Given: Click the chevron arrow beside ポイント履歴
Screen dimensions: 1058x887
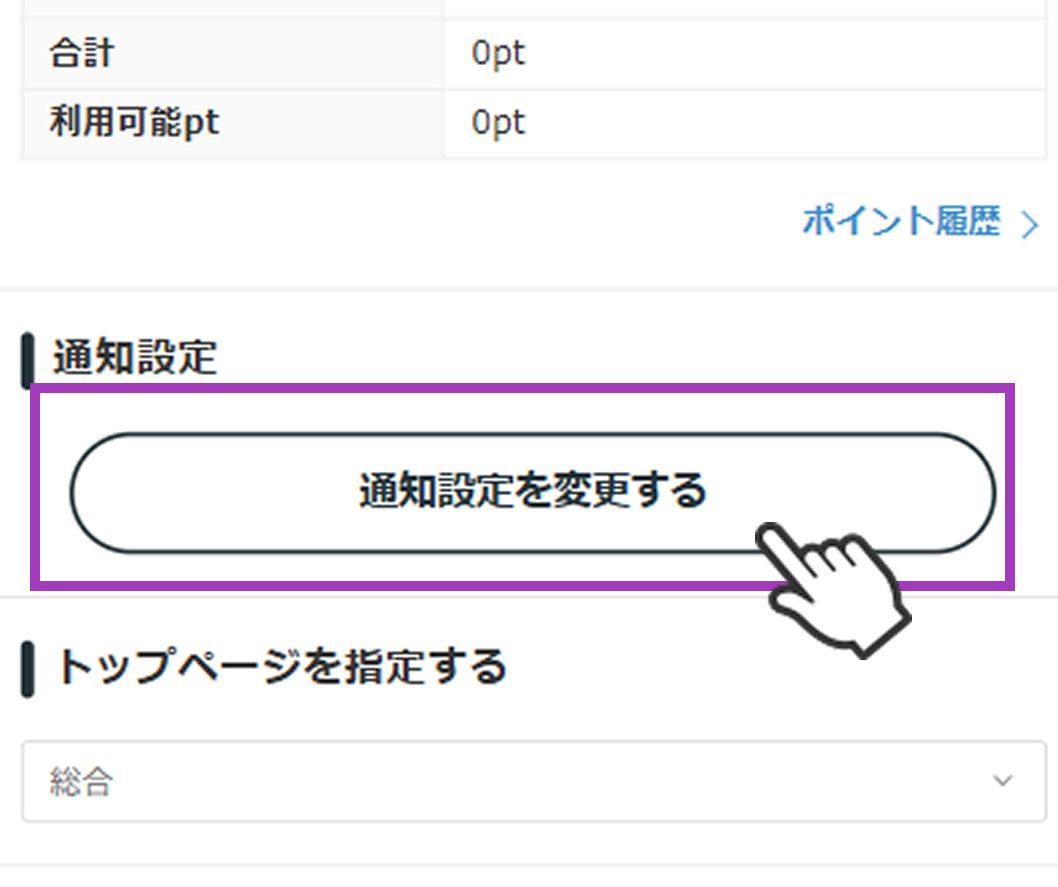Looking at the screenshot, I should click(x=1029, y=225).
